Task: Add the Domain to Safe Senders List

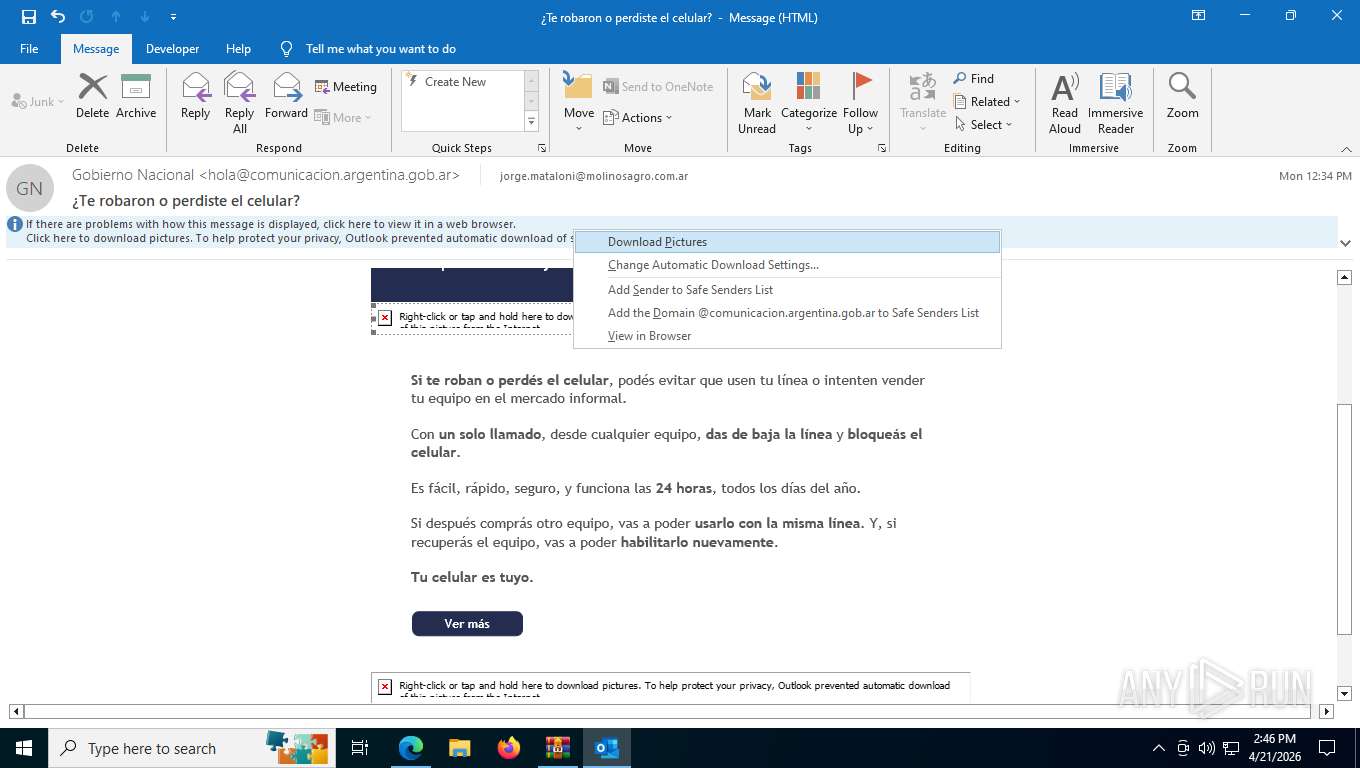Action: coord(787,313)
